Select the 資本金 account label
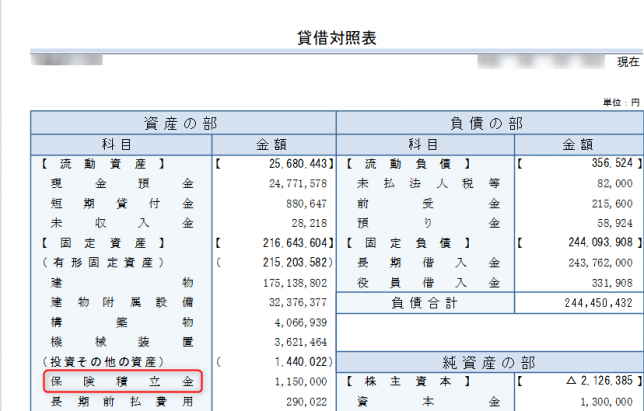 [x=428, y=401]
